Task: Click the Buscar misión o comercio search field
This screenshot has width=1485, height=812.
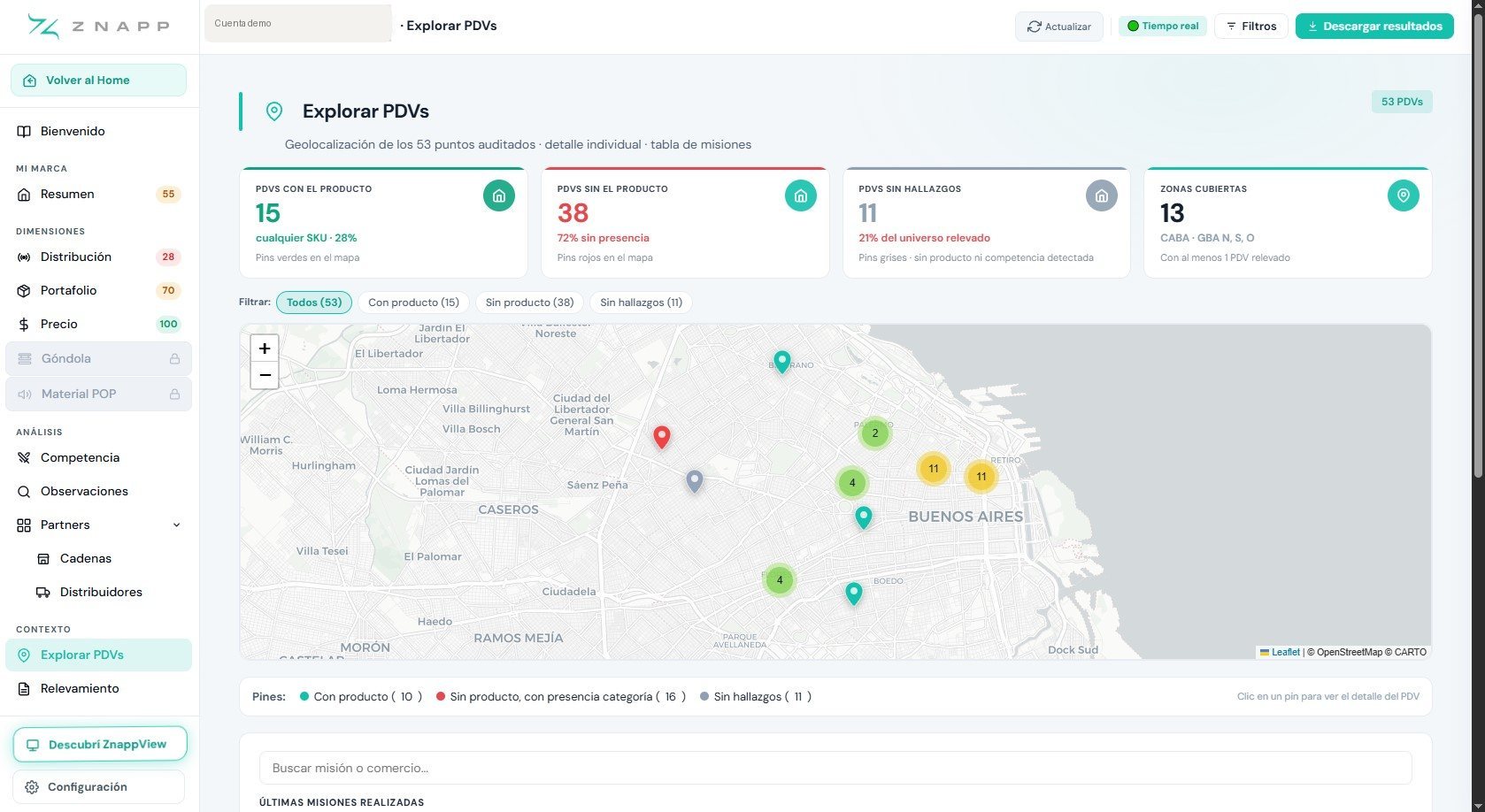Action: pos(835,768)
